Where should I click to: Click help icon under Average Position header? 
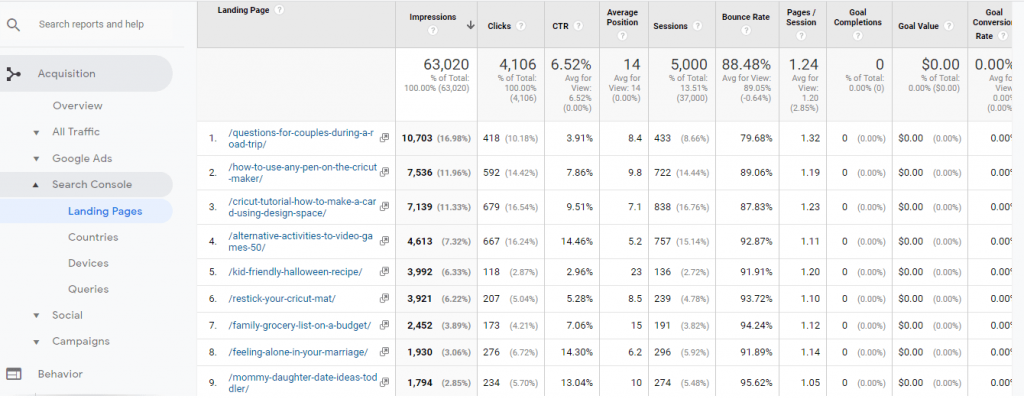coord(622,35)
